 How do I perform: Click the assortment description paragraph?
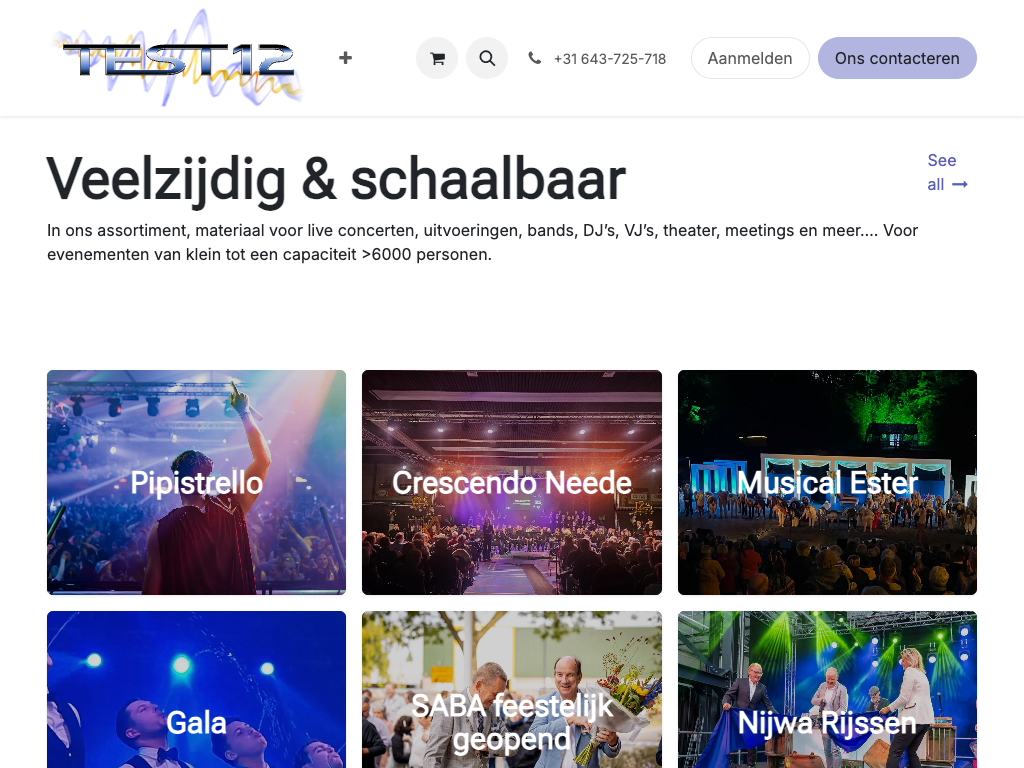[483, 242]
